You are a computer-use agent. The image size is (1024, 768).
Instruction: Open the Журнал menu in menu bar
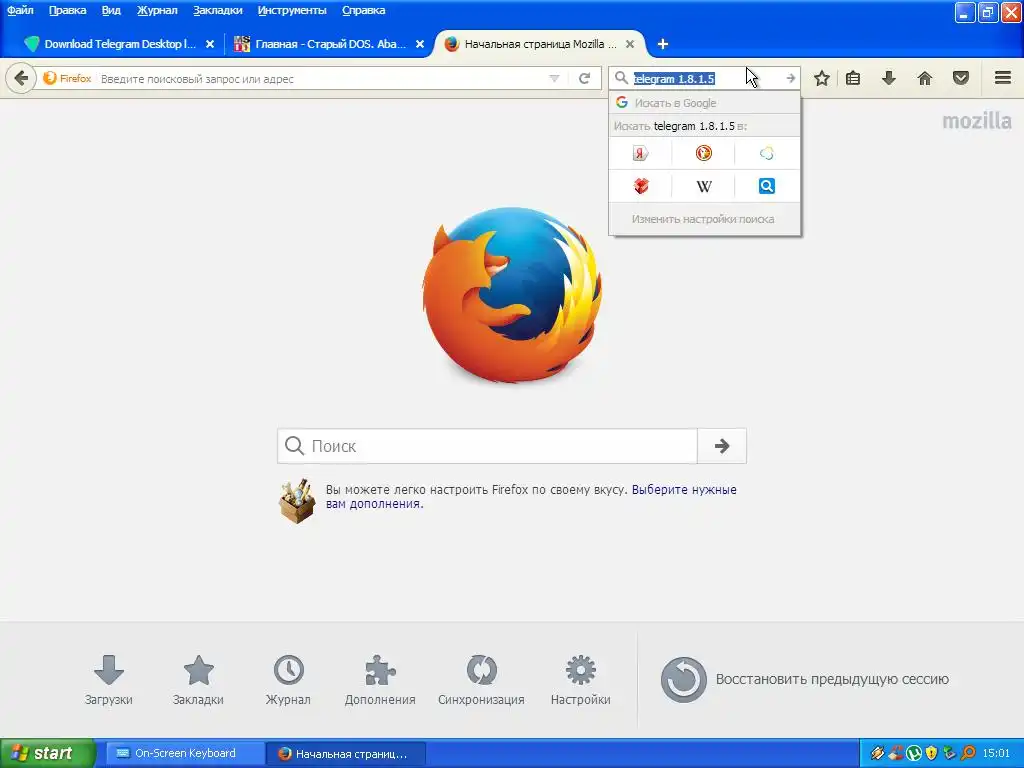[157, 10]
